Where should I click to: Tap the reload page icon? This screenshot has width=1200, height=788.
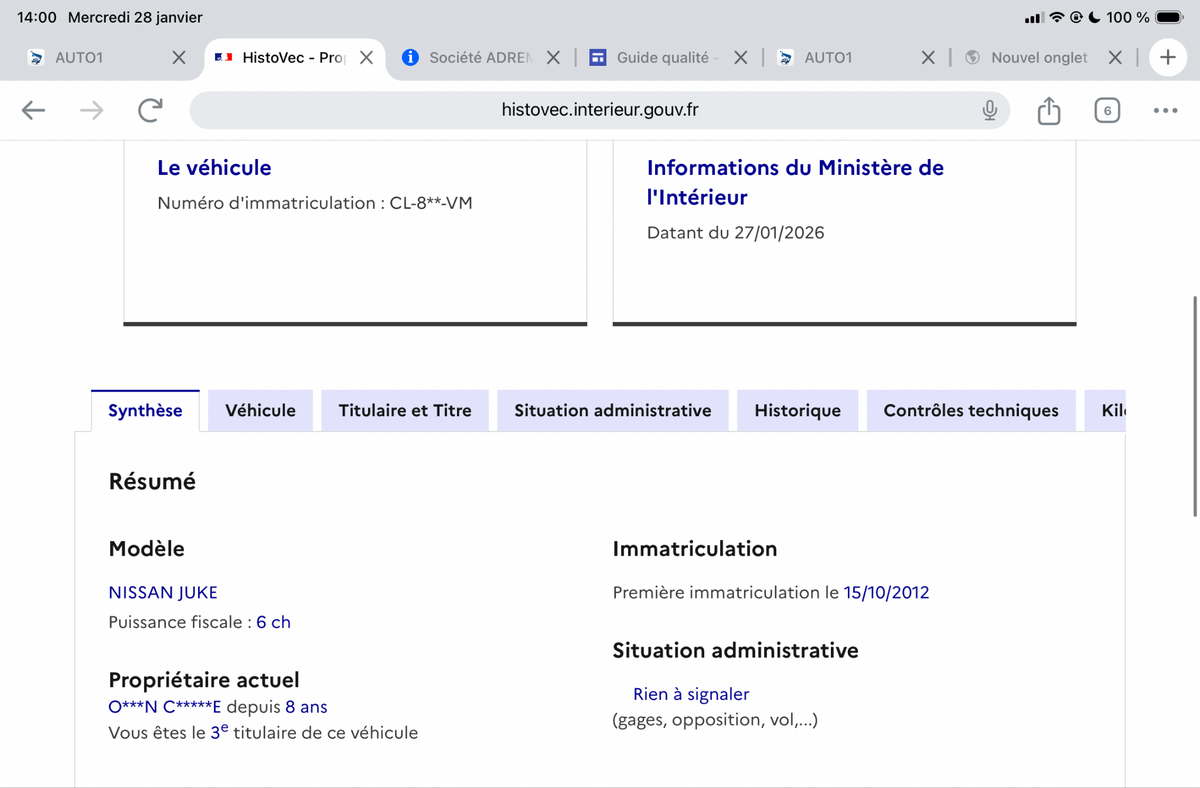150,110
